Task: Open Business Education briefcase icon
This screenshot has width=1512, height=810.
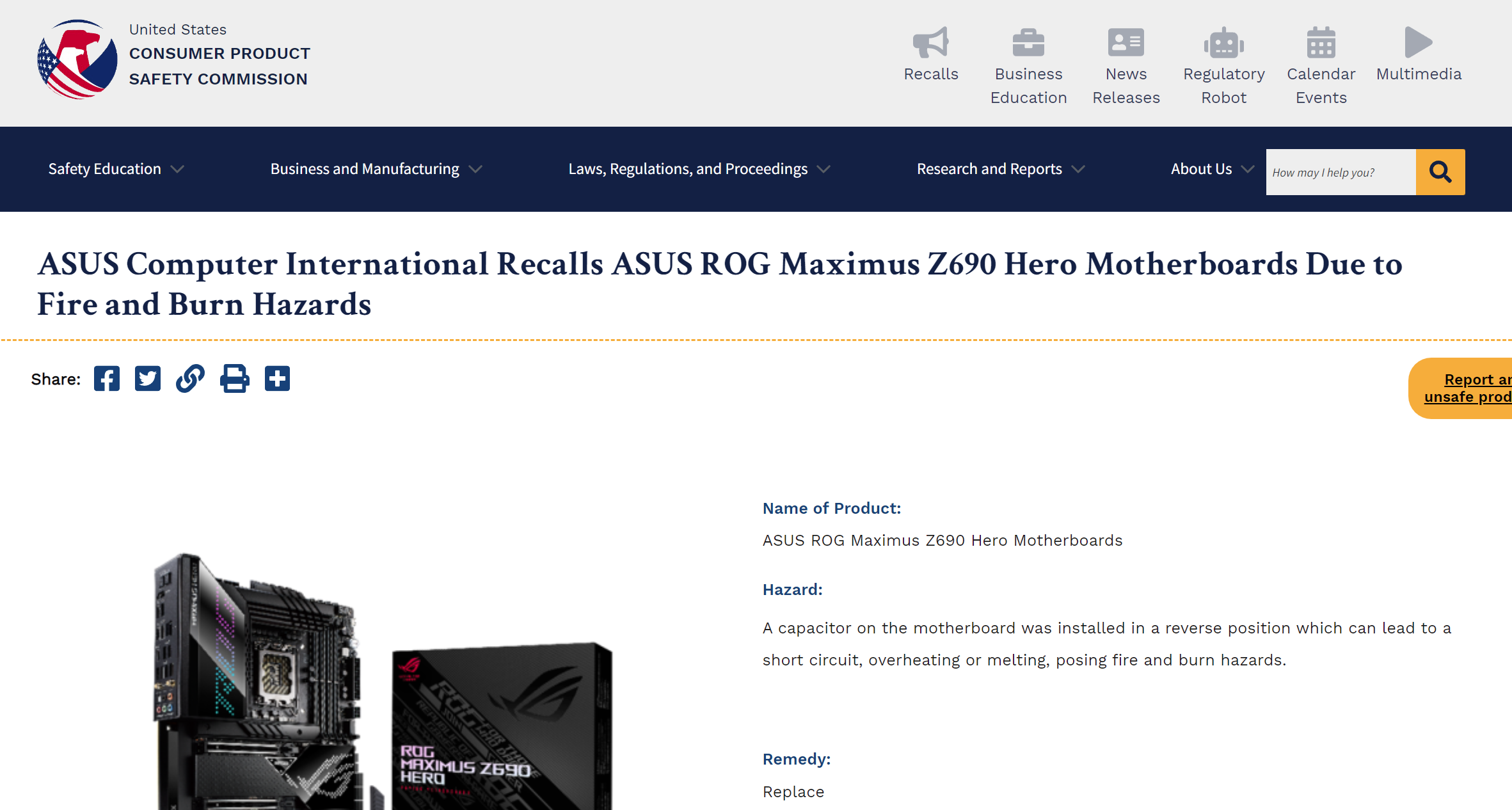Action: [x=1028, y=43]
